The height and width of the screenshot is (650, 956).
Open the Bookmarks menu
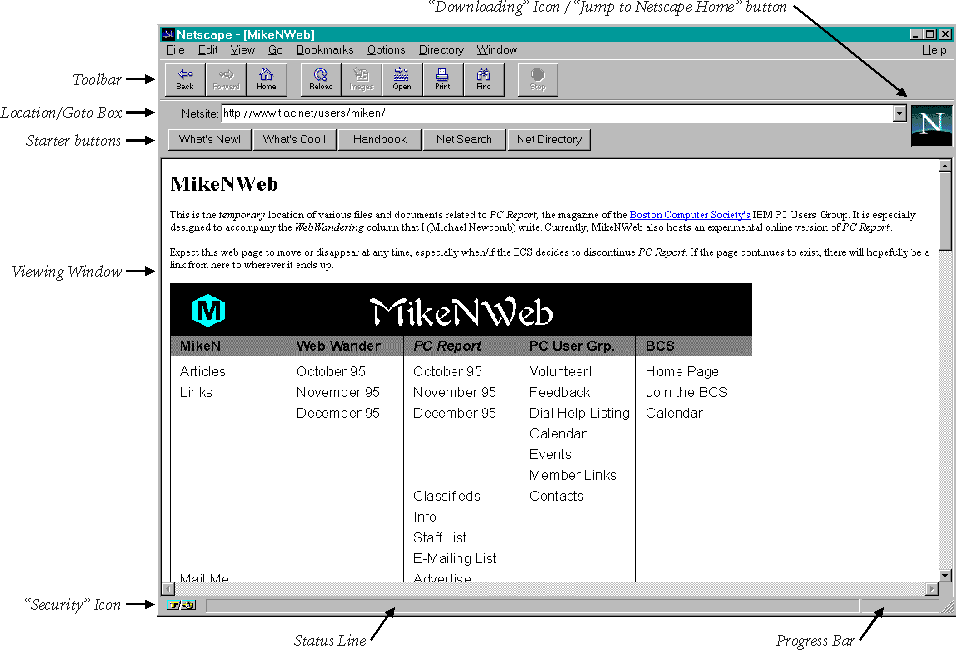(324, 50)
